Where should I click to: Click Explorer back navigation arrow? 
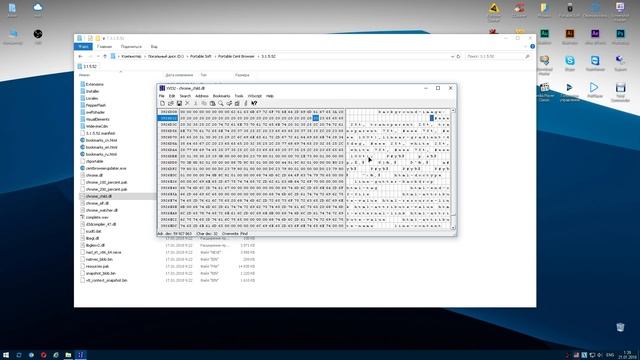coord(80,56)
